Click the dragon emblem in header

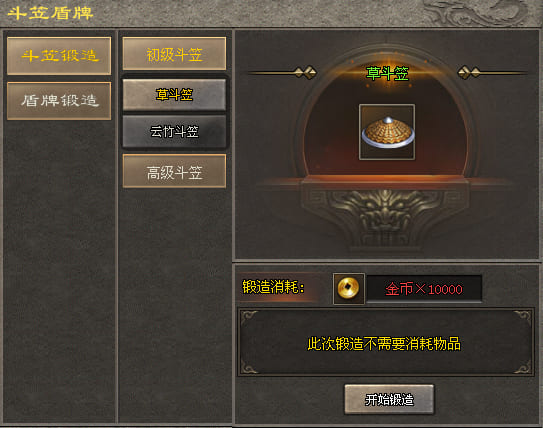point(478,13)
